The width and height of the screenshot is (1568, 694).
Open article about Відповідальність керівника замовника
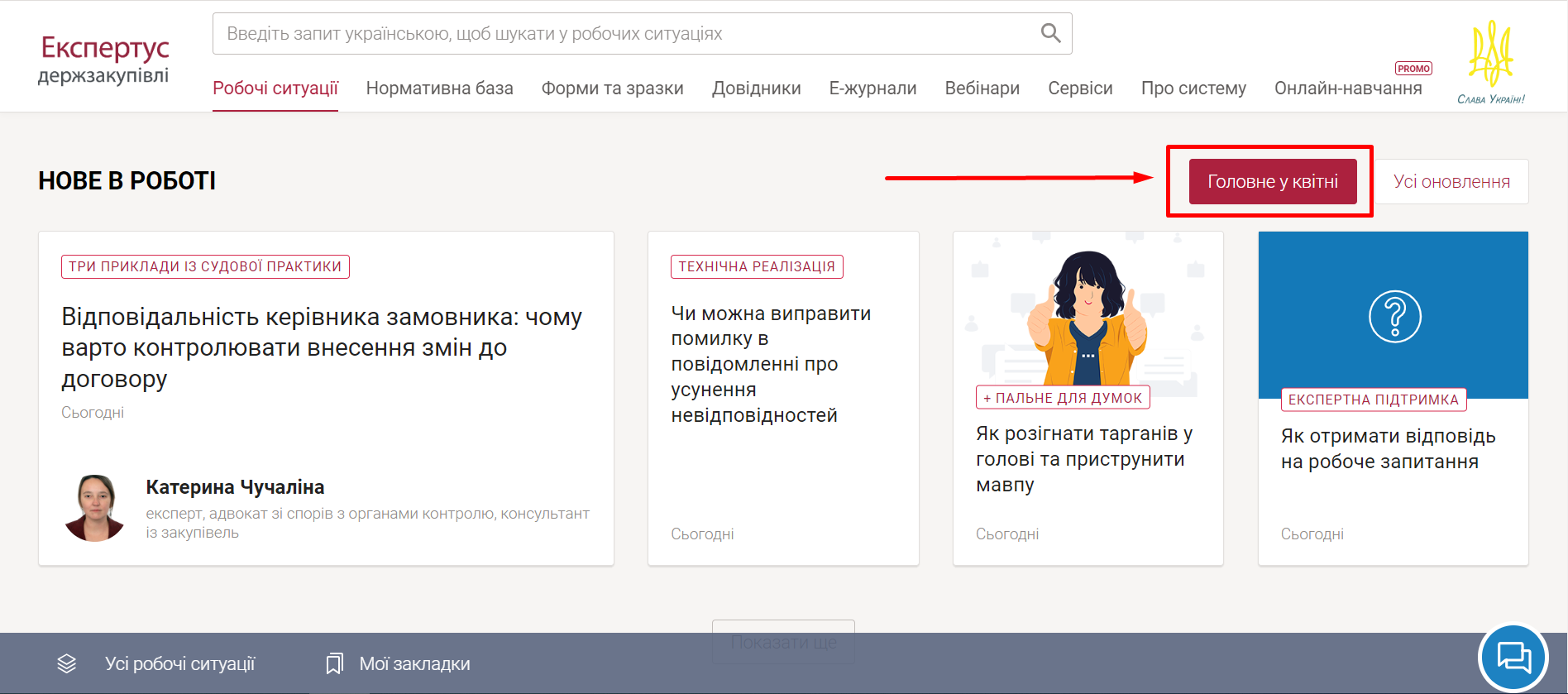point(322,347)
